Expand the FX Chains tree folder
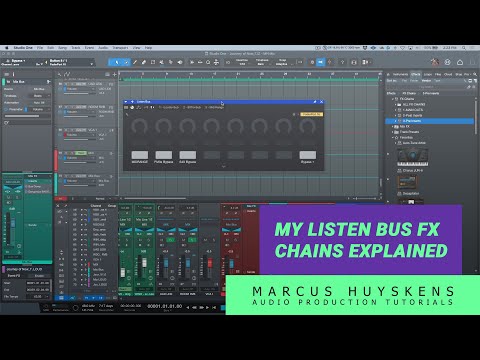Screen dimensions: 480x360 tap(393, 99)
